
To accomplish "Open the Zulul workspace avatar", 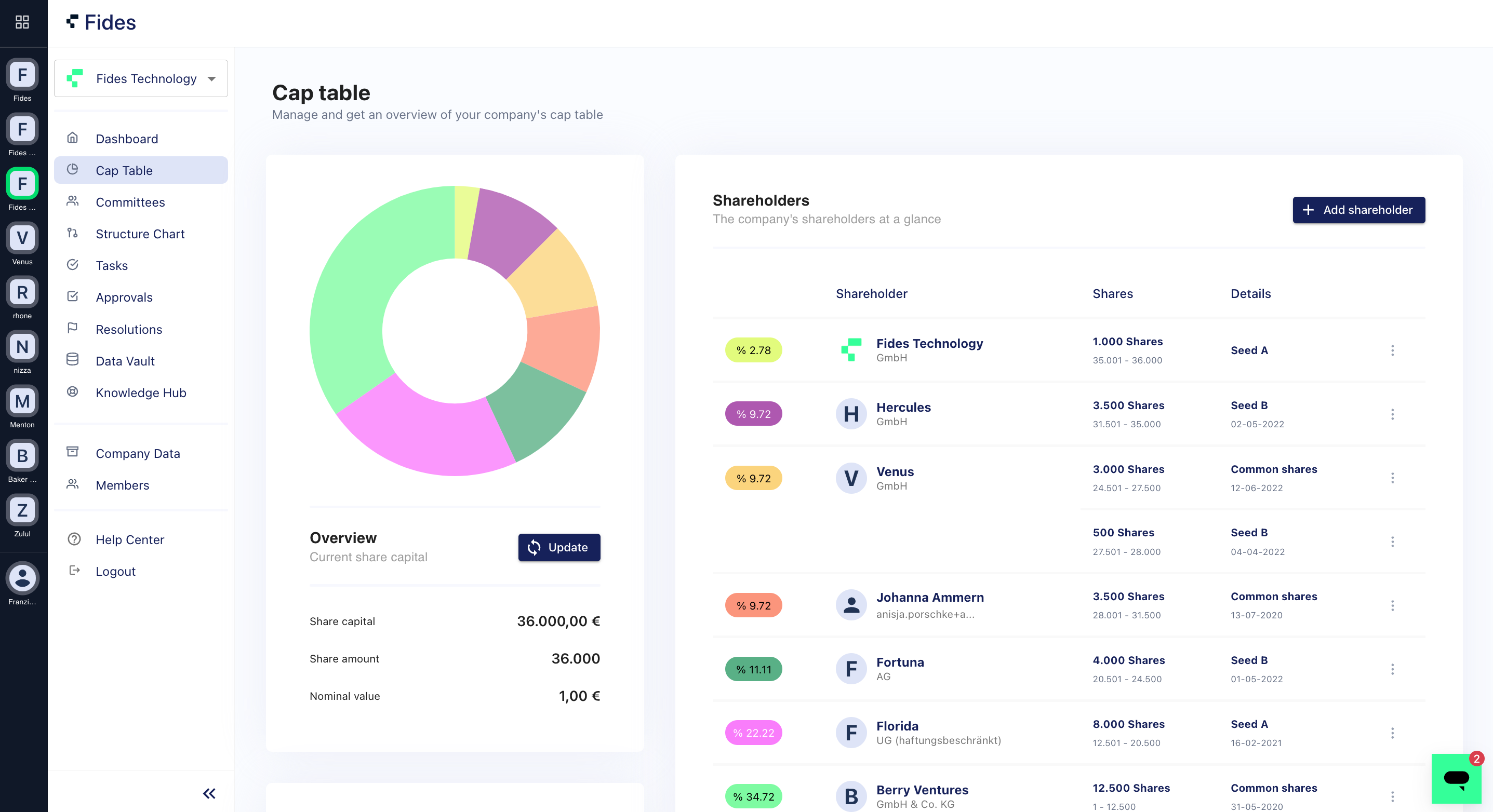I will click(x=22, y=510).
